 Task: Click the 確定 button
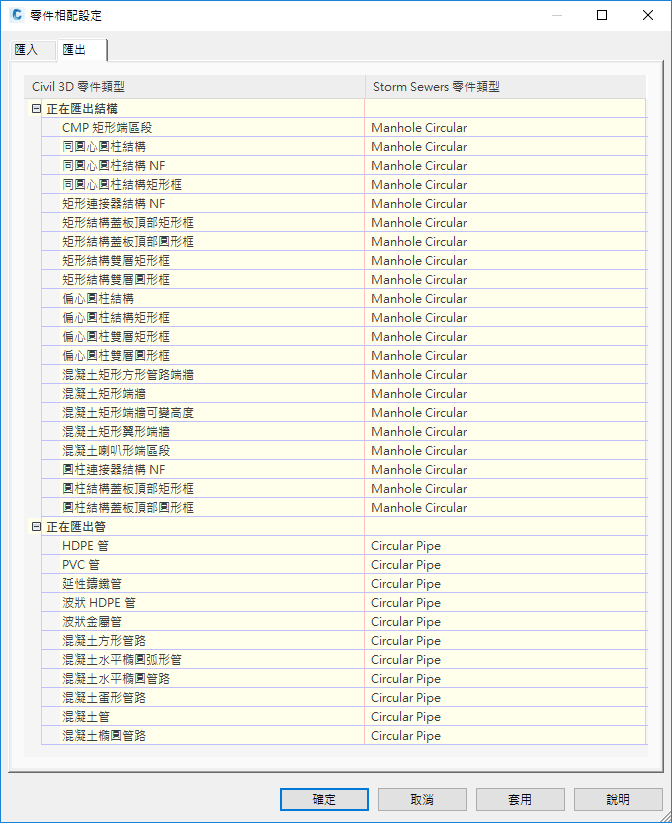click(x=324, y=799)
